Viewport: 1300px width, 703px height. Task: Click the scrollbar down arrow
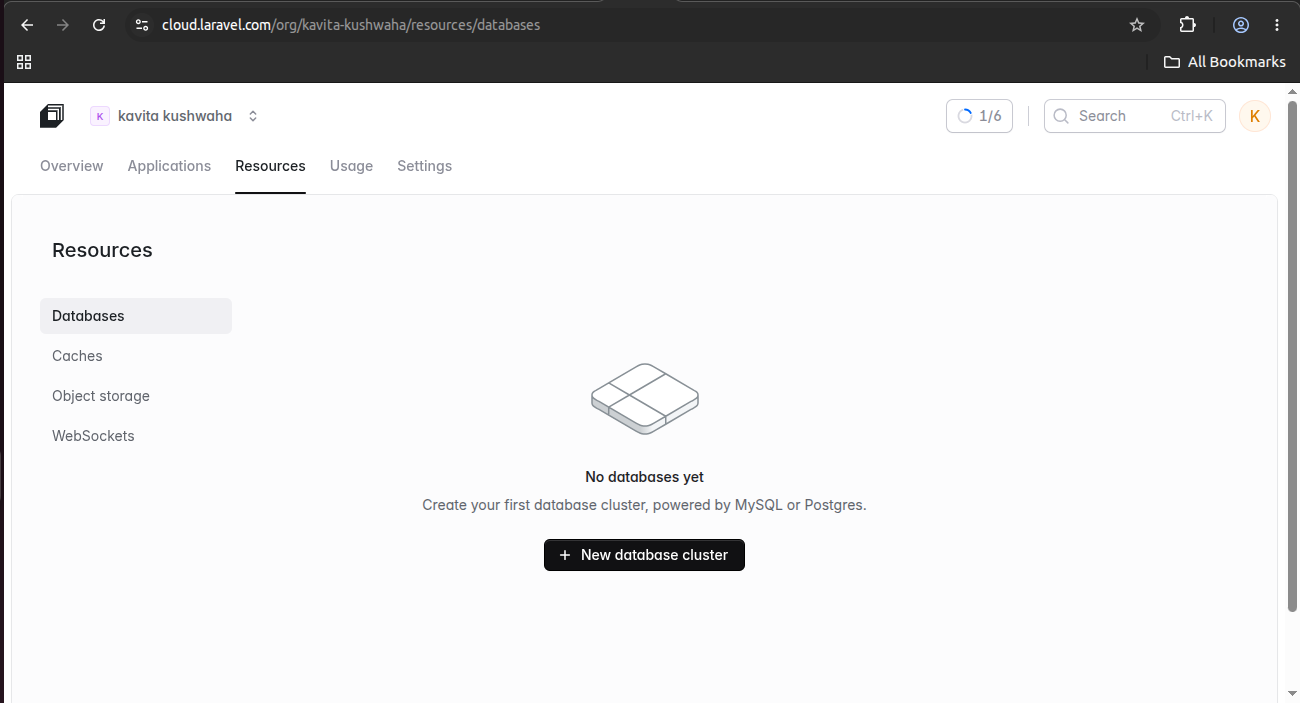(x=1292, y=693)
